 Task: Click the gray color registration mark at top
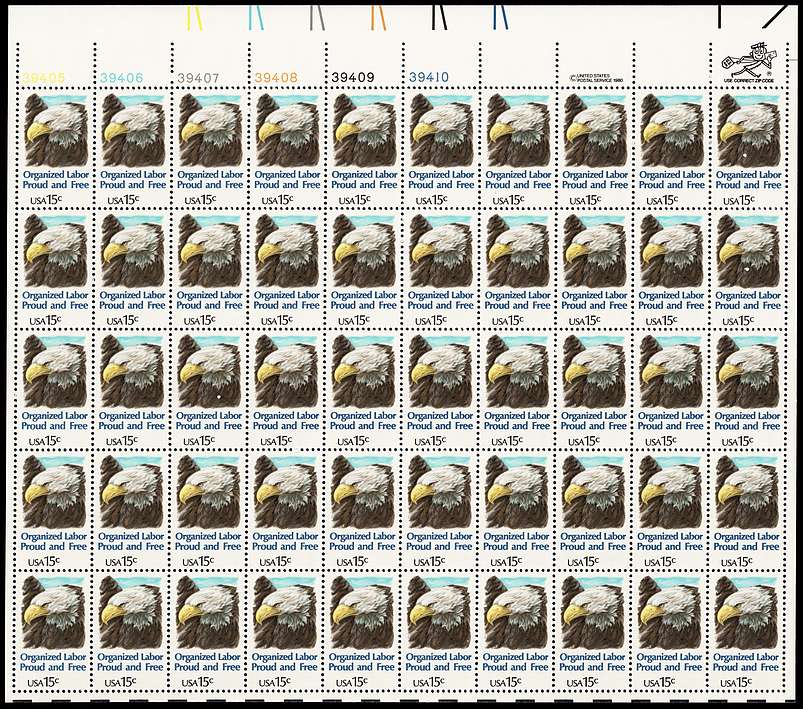[316, 17]
